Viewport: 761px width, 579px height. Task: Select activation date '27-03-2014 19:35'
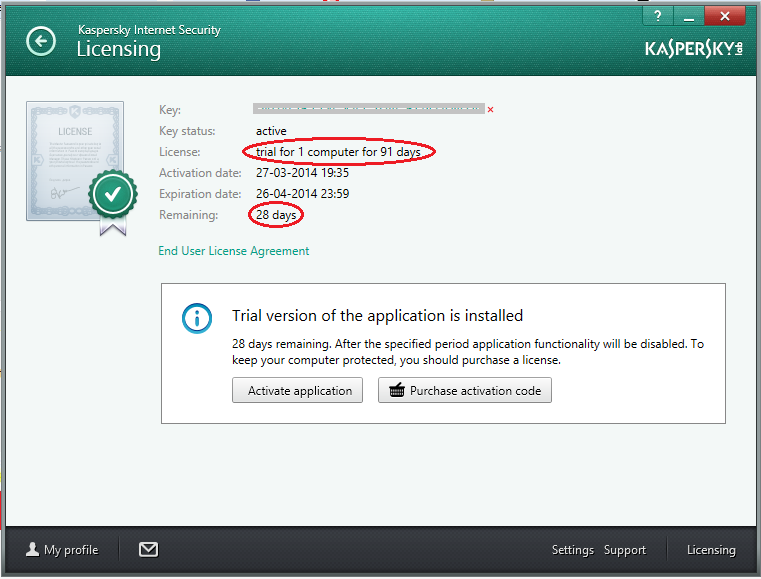(302, 173)
